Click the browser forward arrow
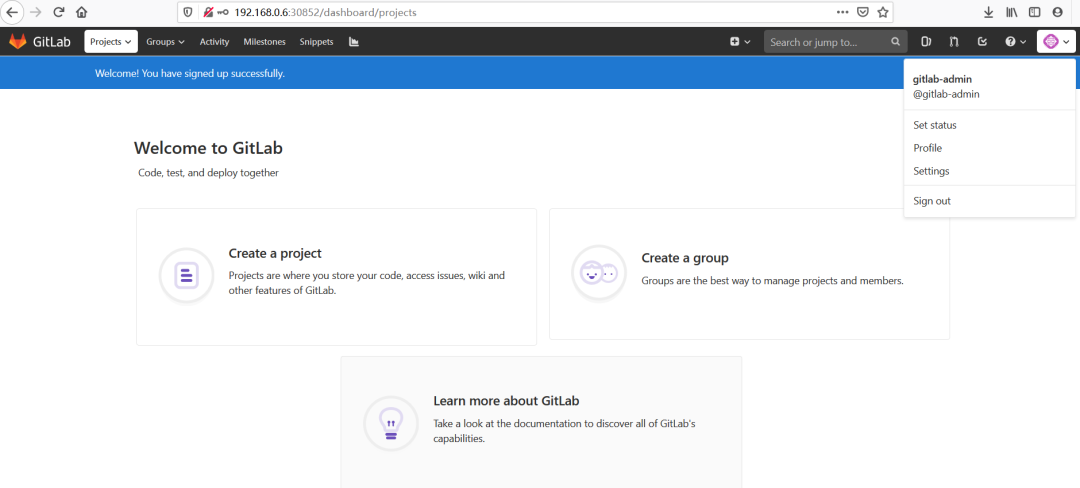 pyautogui.click(x=37, y=12)
